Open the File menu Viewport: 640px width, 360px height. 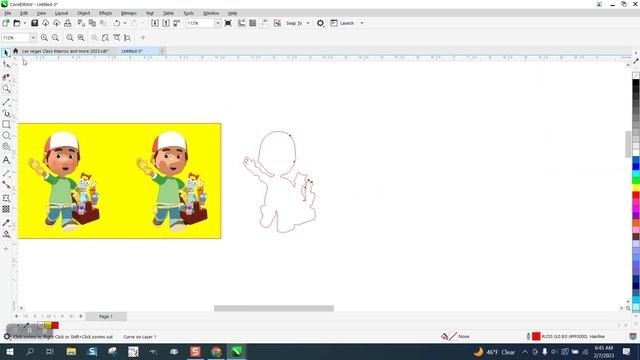(8, 13)
